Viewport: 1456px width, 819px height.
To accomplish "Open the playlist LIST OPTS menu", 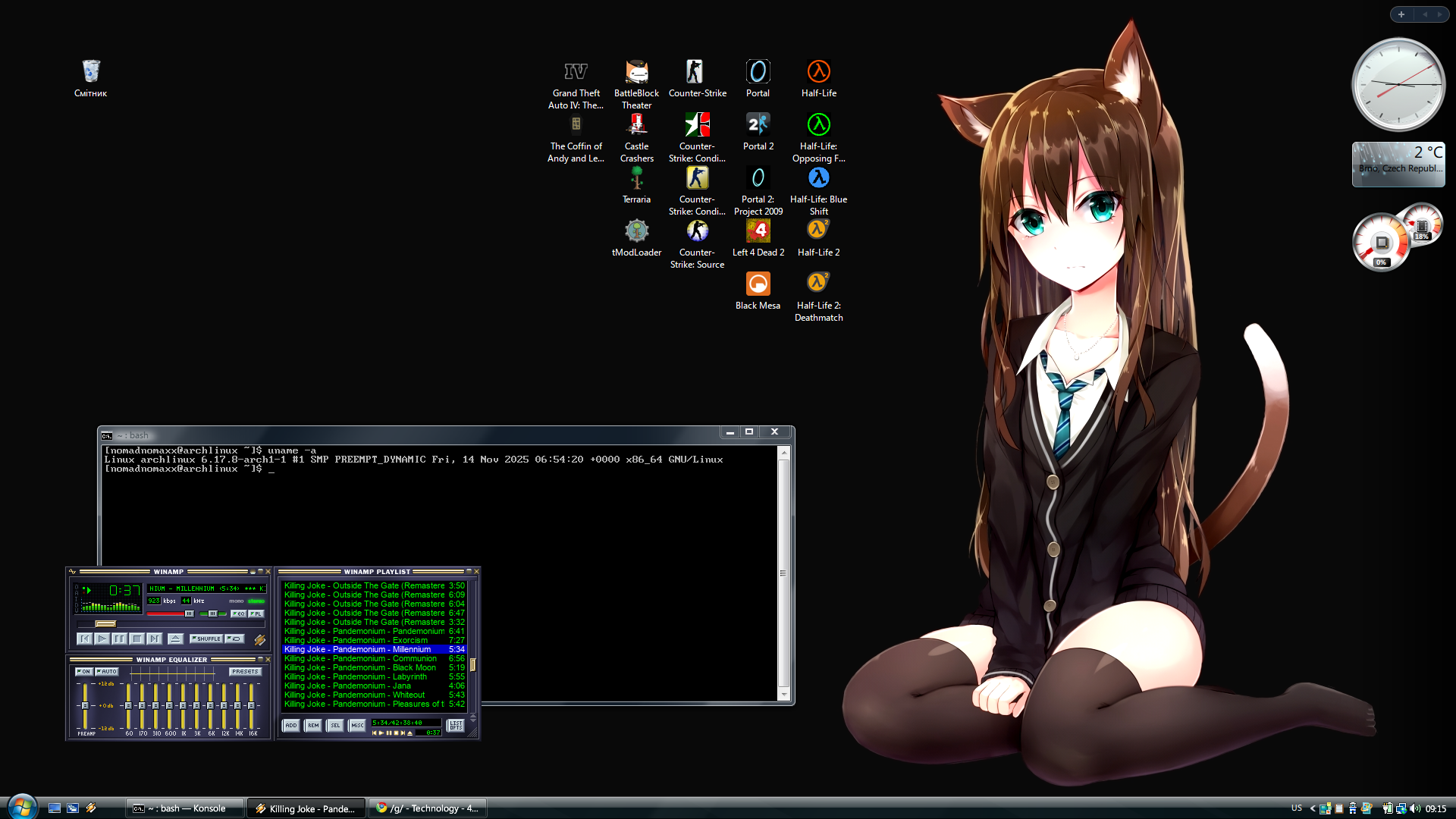I will click(x=456, y=726).
